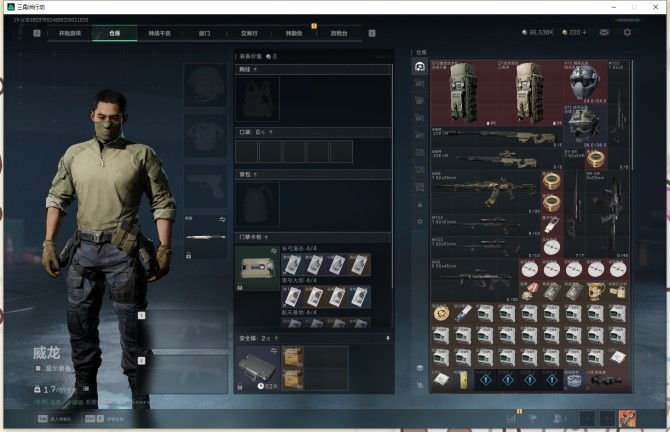Click the 长弓溪谷 4/4 label

[299, 248]
